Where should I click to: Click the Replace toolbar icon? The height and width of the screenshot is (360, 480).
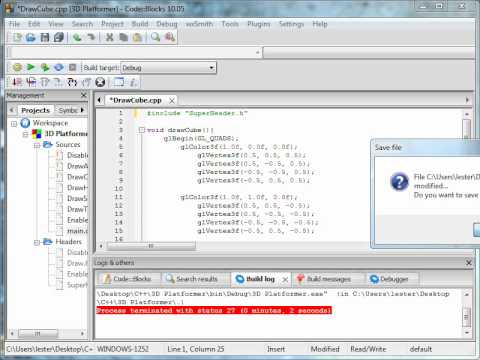click(170, 37)
